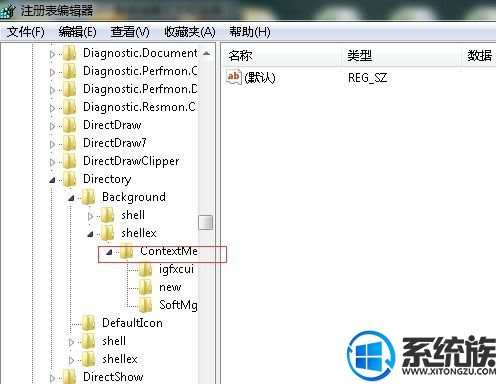Expand the DirectDraw key arrow

(x=52, y=126)
